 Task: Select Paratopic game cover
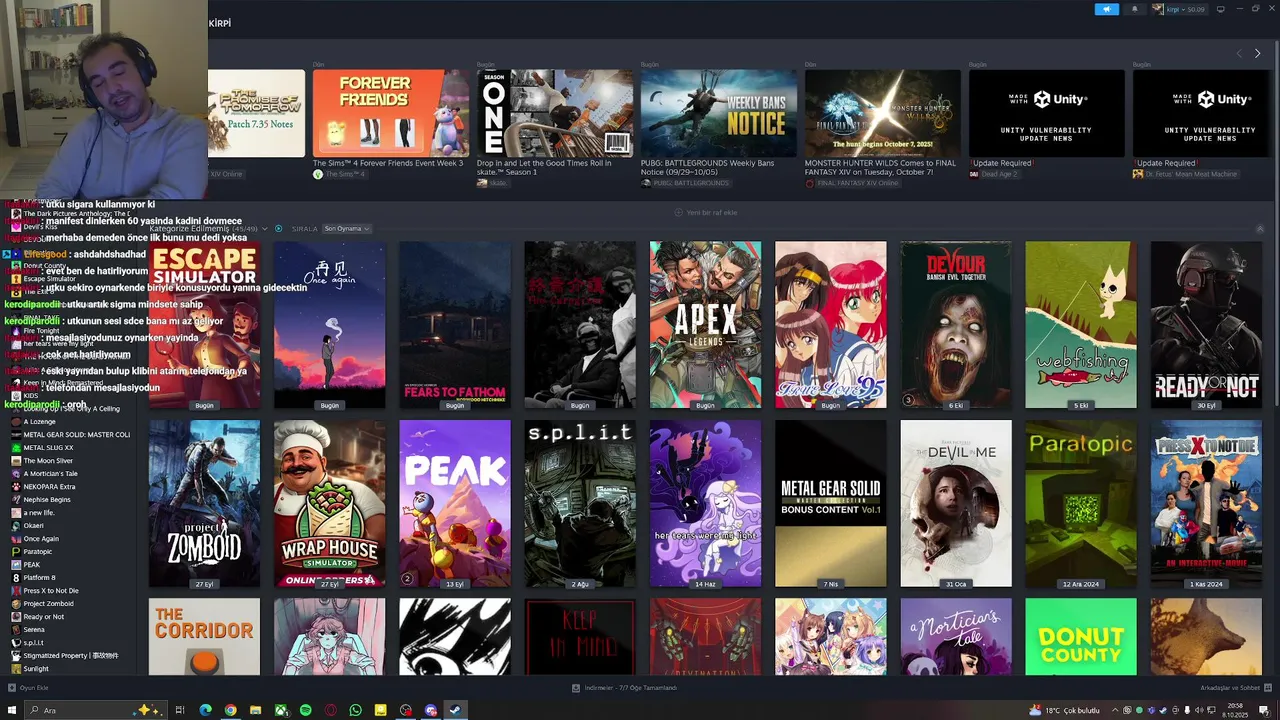1081,503
